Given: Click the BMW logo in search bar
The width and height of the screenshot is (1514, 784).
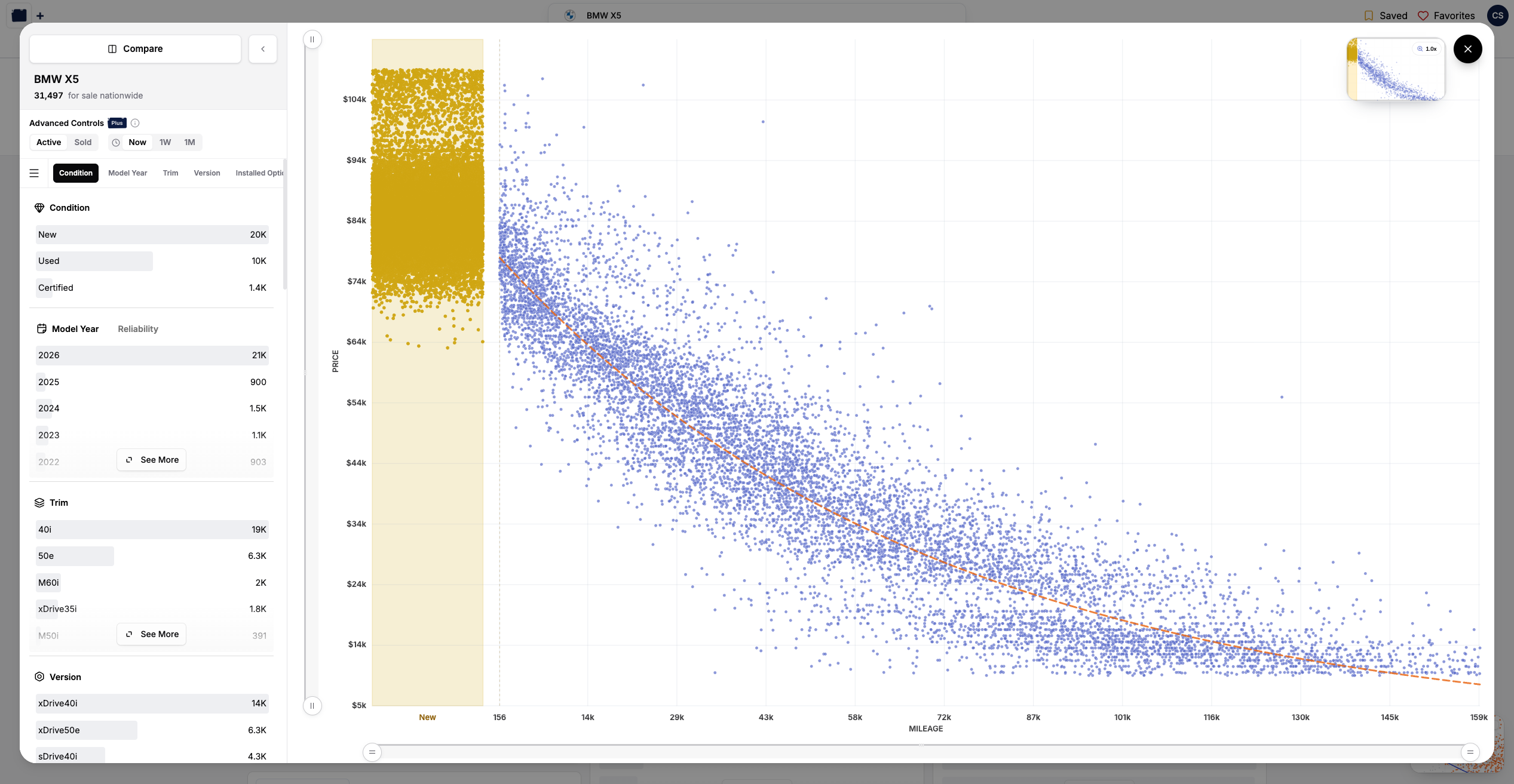Looking at the screenshot, I should point(570,16).
